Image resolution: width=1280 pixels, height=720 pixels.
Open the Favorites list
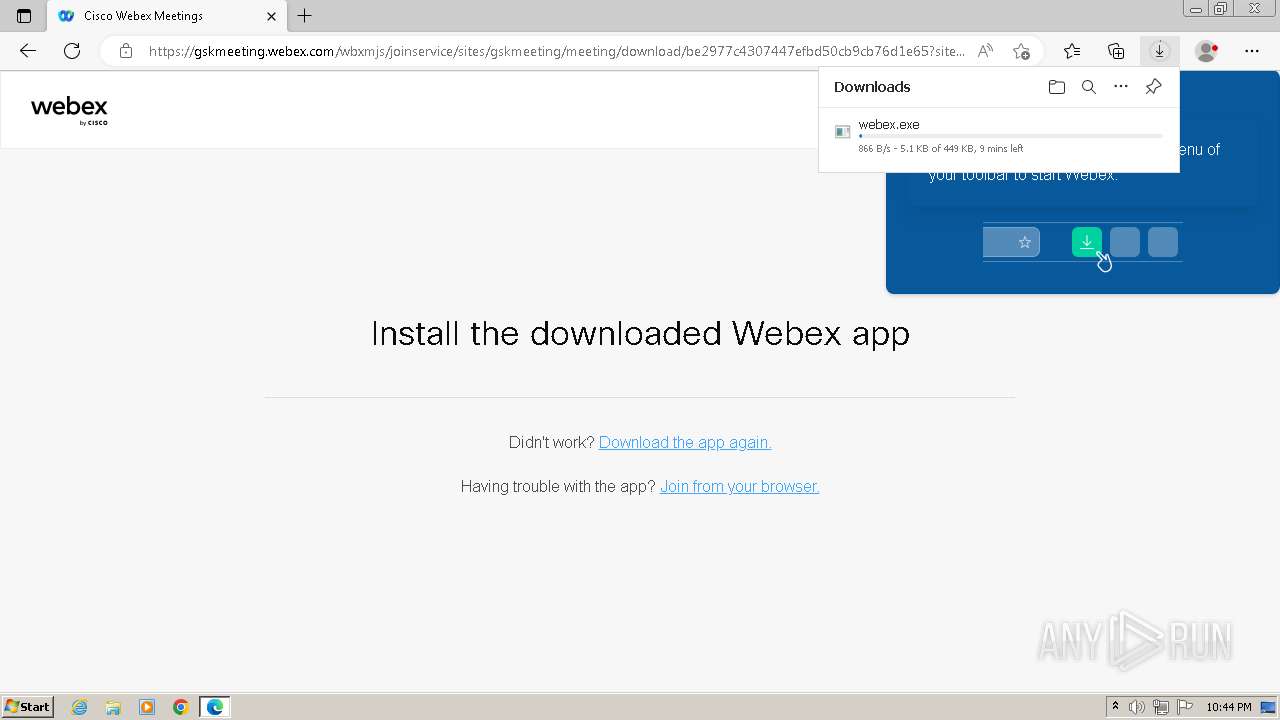[x=1072, y=51]
